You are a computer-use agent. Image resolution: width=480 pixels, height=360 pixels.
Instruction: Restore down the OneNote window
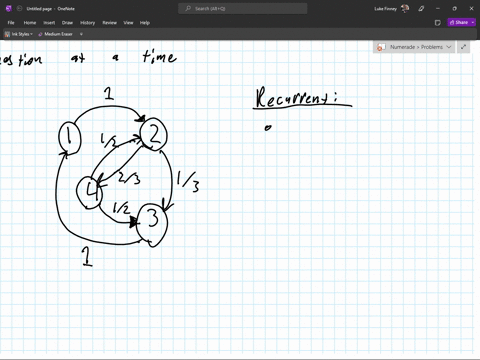click(455, 9)
